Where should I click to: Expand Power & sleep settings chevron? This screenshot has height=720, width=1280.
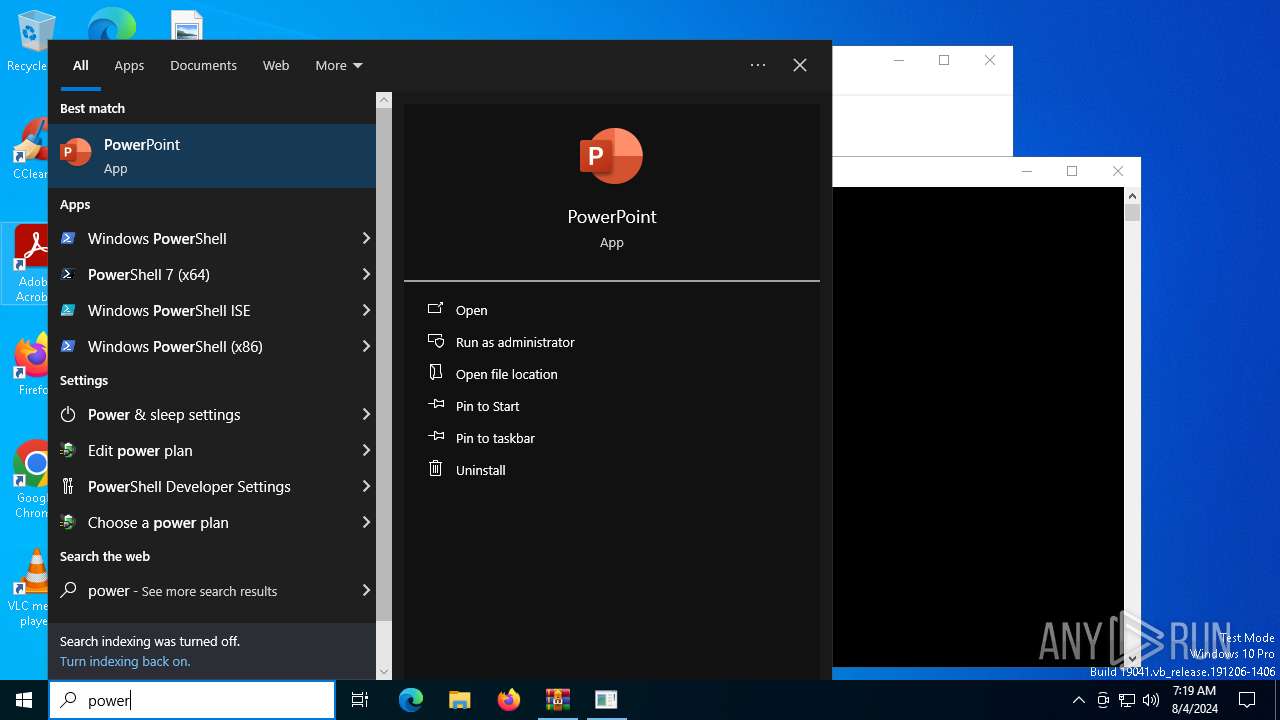(366, 414)
